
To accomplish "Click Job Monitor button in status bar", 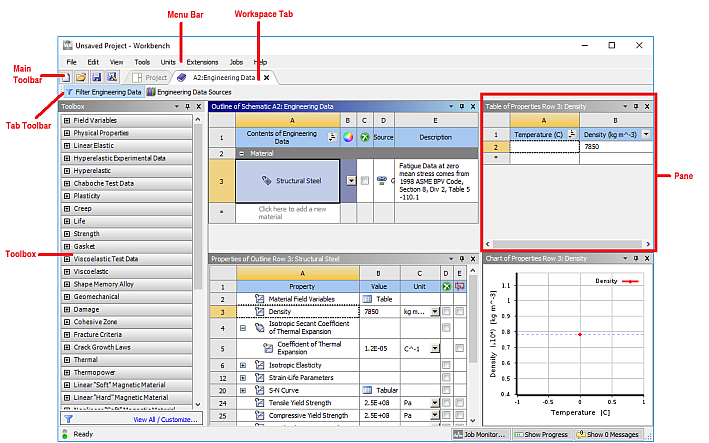I will point(481,434).
